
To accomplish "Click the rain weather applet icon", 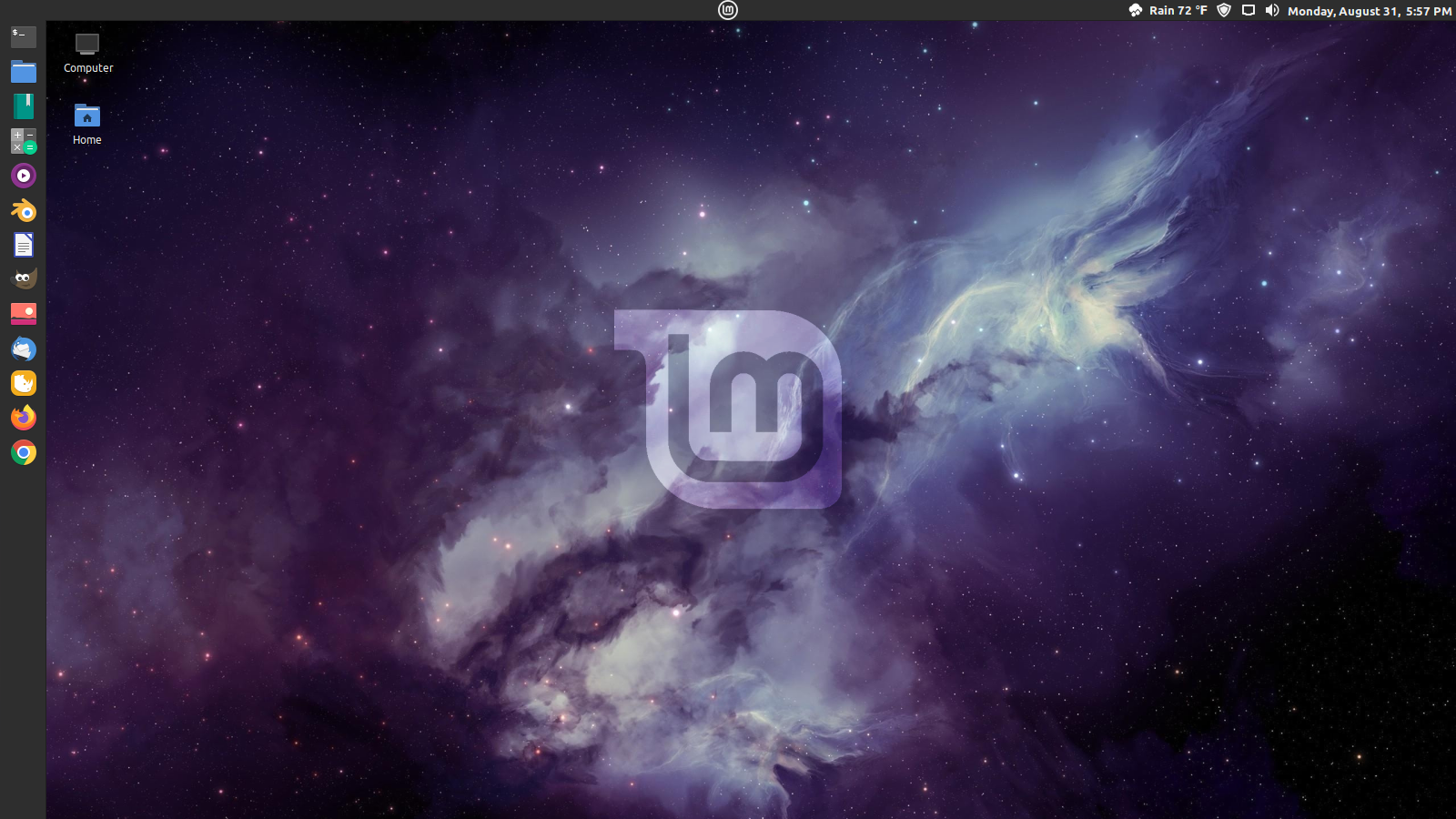I will click(1136, 10).
